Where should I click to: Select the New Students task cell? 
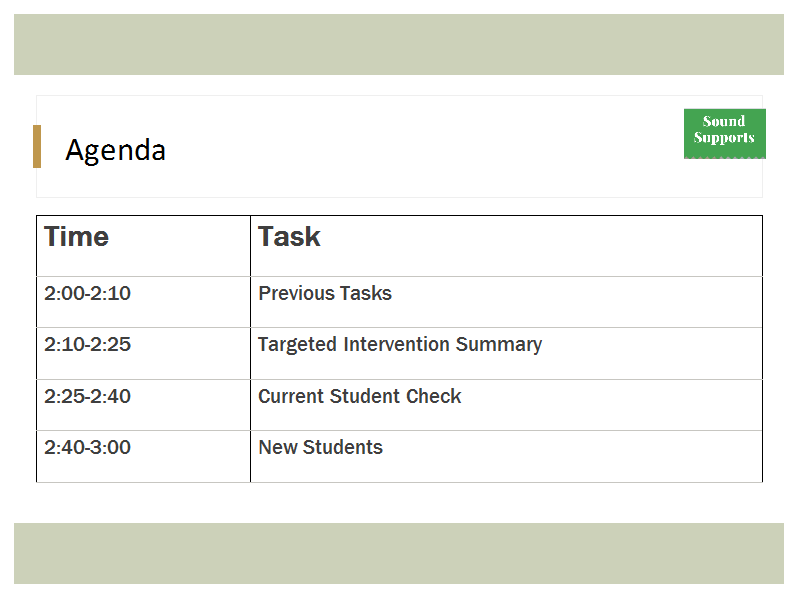(507, 457)
